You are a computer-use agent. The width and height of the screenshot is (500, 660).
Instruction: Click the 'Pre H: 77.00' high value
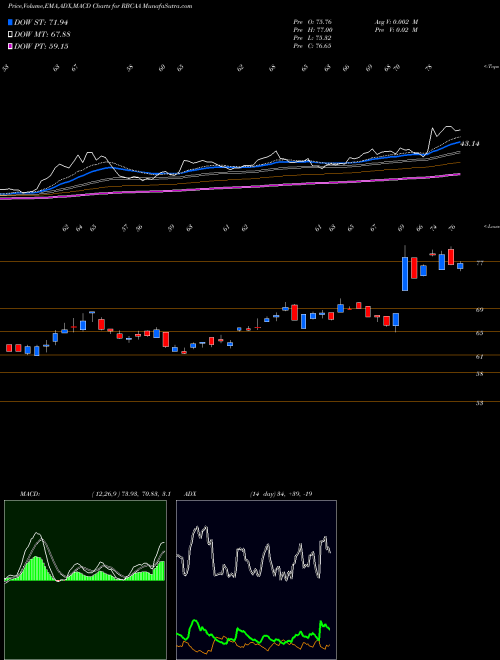tap(313, 30)
